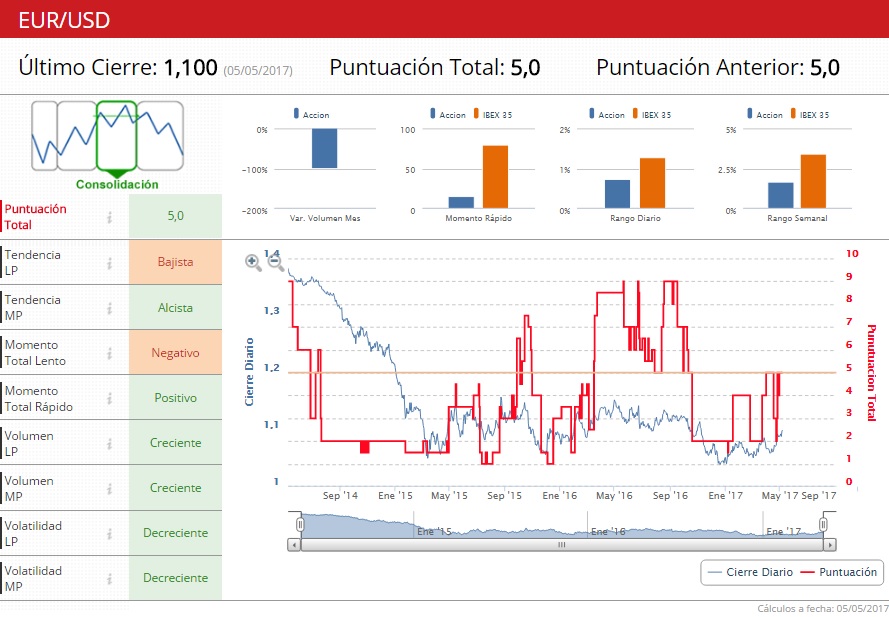Click the Creciente value for Volumen LP

[x=175, y=443]
